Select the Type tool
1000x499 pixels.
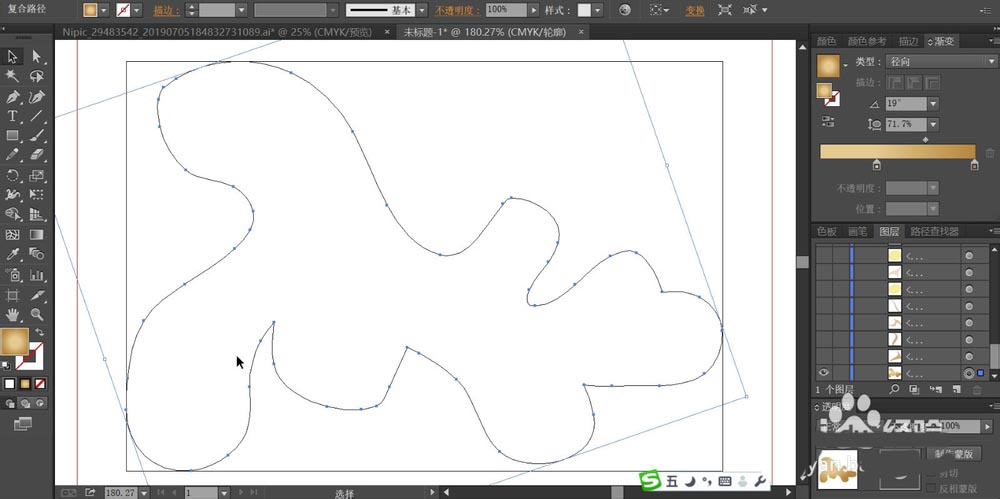click(x=12, y=115)
